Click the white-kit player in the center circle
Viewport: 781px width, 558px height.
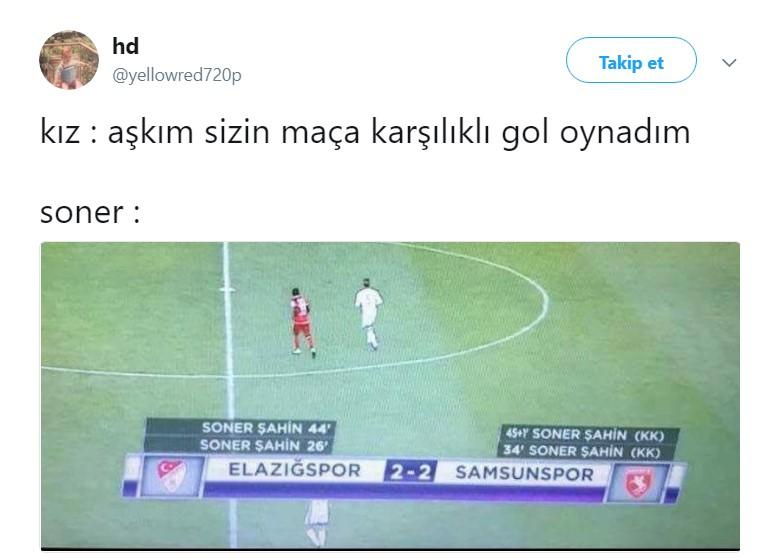pyautogui.click(x=368, y=314)
